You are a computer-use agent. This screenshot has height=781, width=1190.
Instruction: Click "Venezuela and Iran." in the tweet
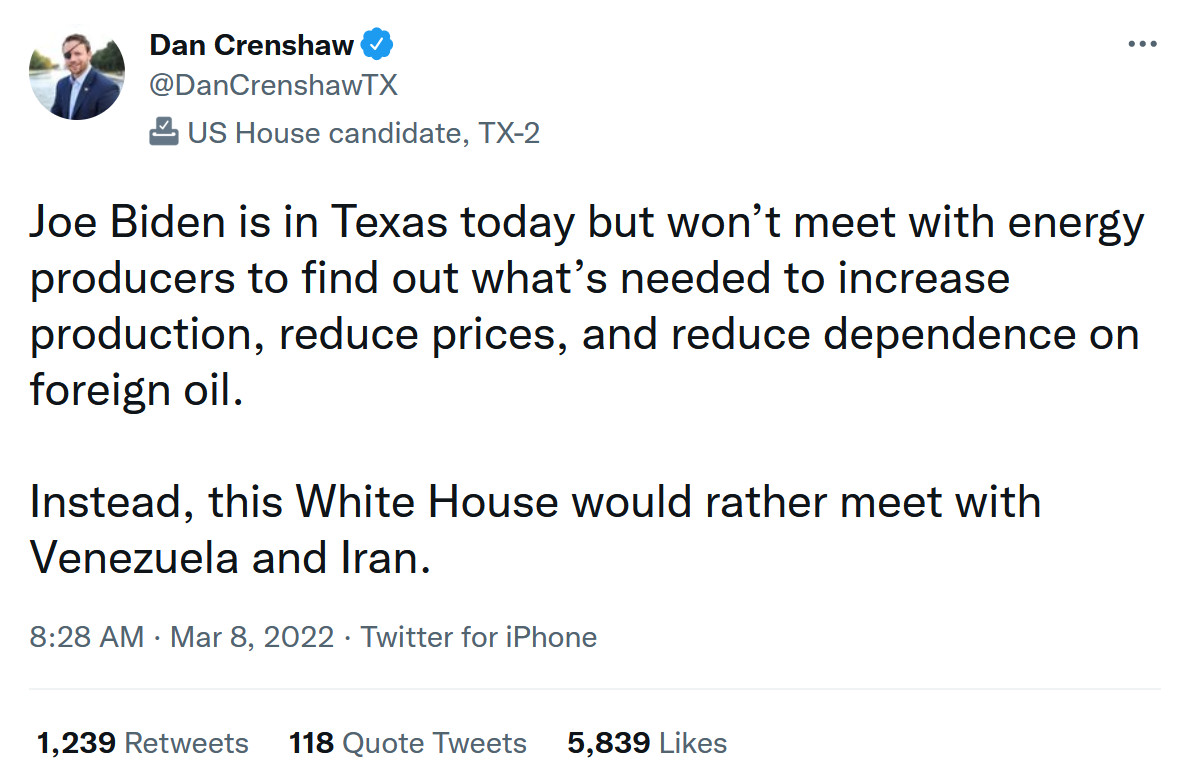click(230, 557)
